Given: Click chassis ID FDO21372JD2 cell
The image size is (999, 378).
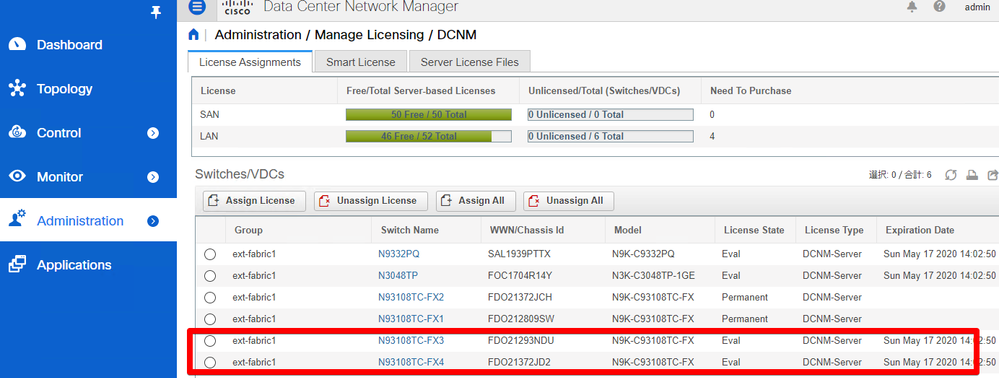Looking at the screenshot, I should [x=519, y=363].
